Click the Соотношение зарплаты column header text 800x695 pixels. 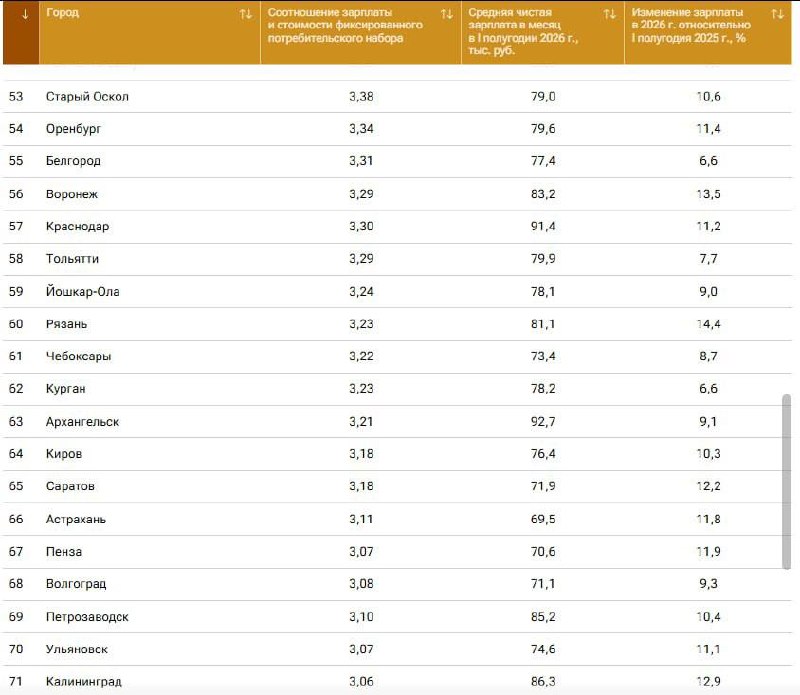point(345,25)
